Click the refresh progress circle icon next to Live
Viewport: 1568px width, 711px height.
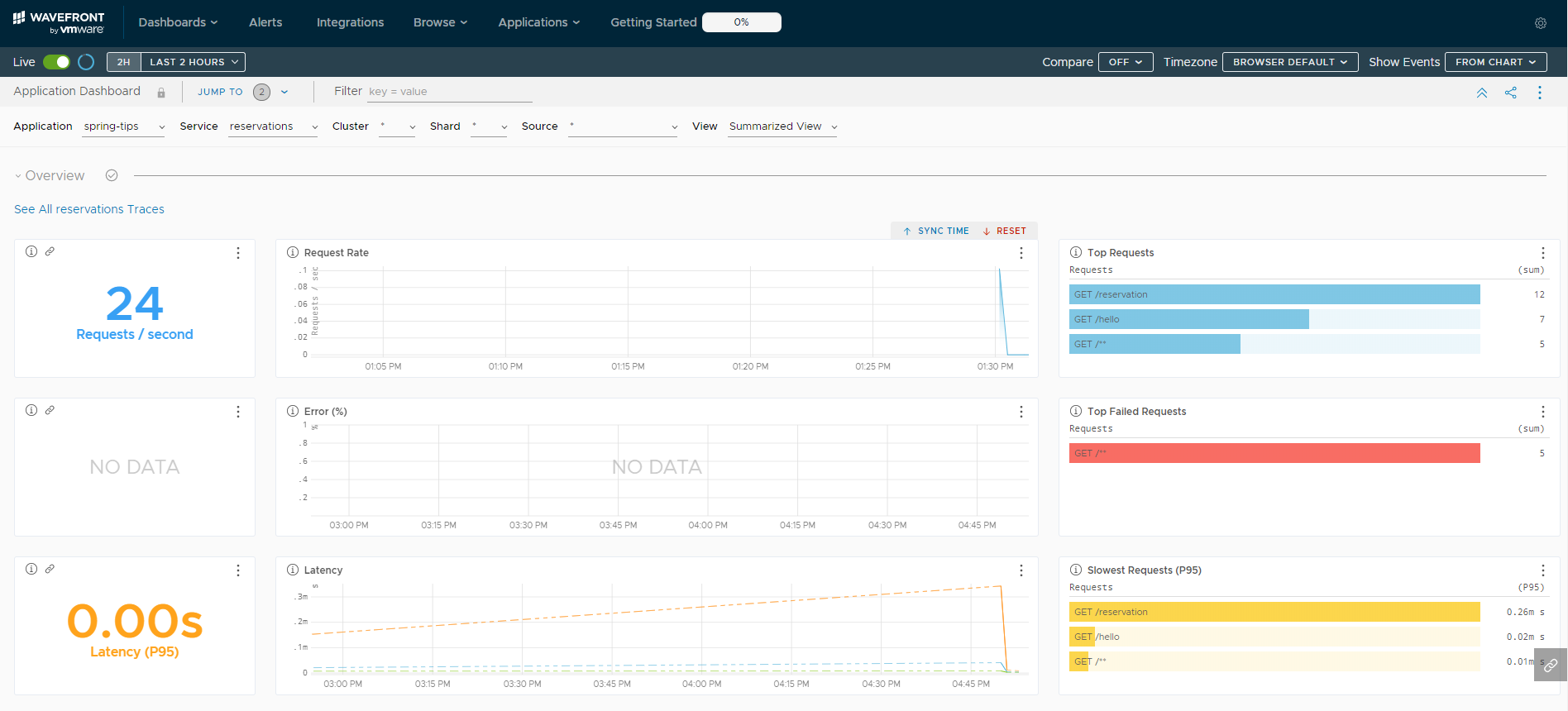coord(86,62)
